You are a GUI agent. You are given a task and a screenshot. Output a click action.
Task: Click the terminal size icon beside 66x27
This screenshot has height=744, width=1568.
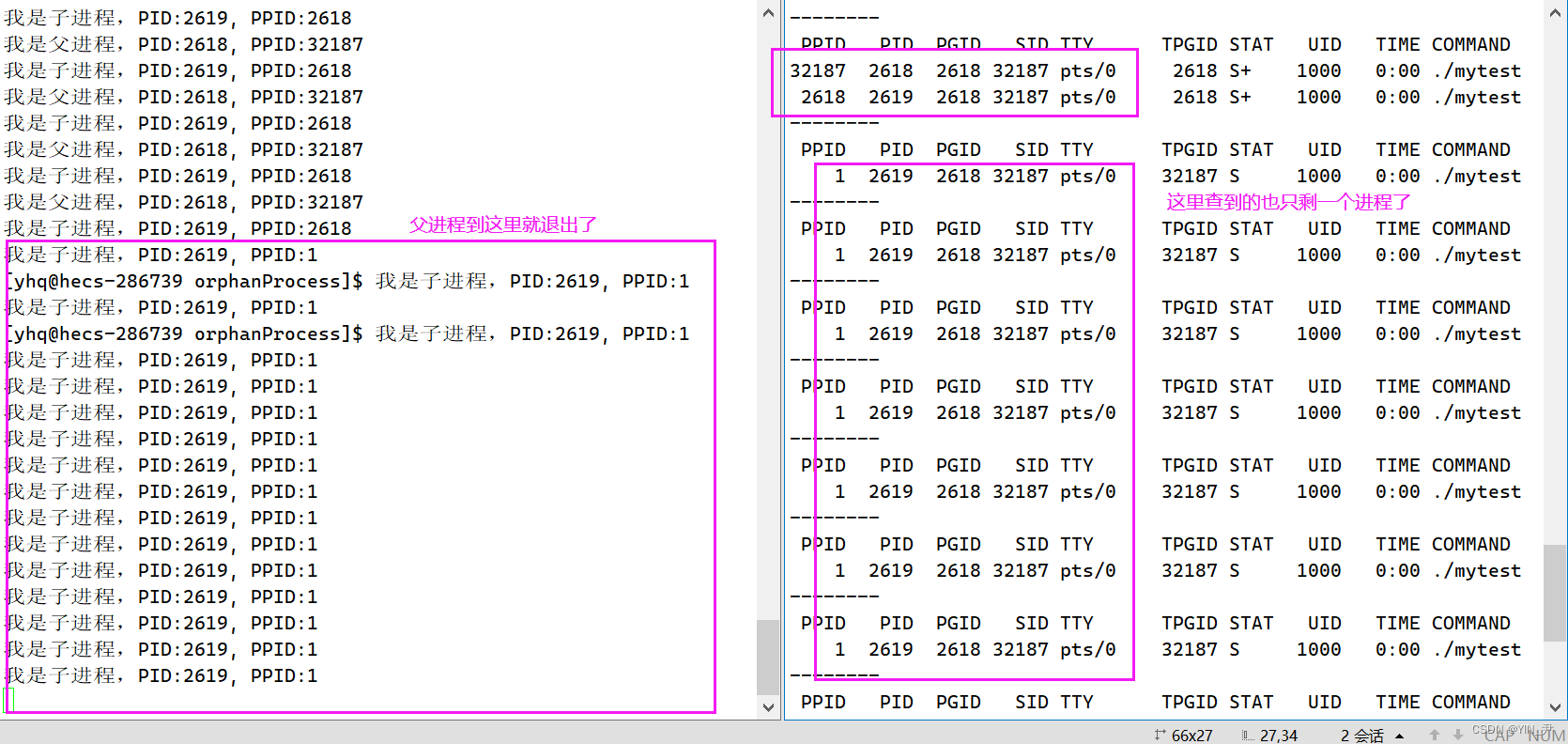1160,735
